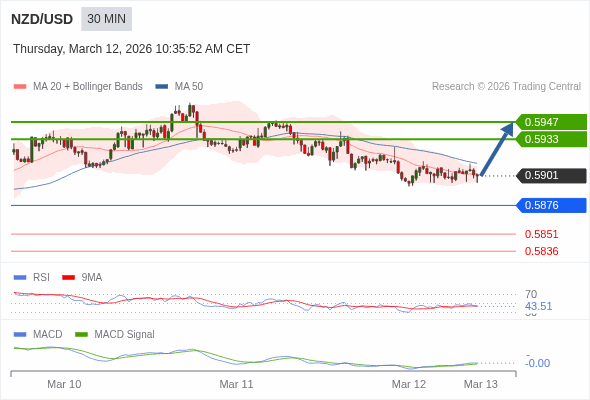Click the MACD Signal green swatch
The width and height of the screenshot is (590, 400).
click(x=82, y=335)
